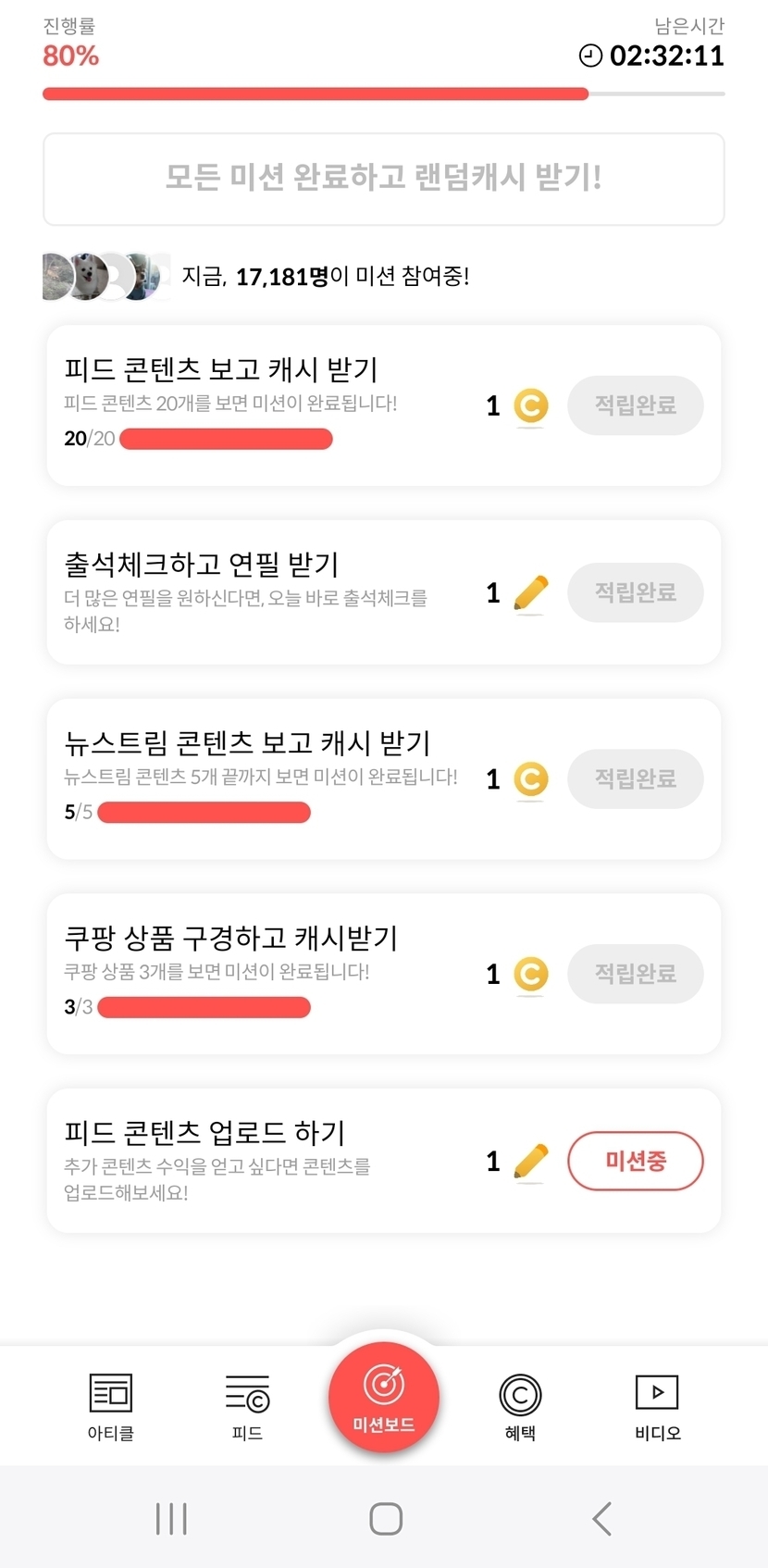This screenshot has width=768, height=1568.
Task: Click the 80% overall progress bar
Action: point(383,93)
